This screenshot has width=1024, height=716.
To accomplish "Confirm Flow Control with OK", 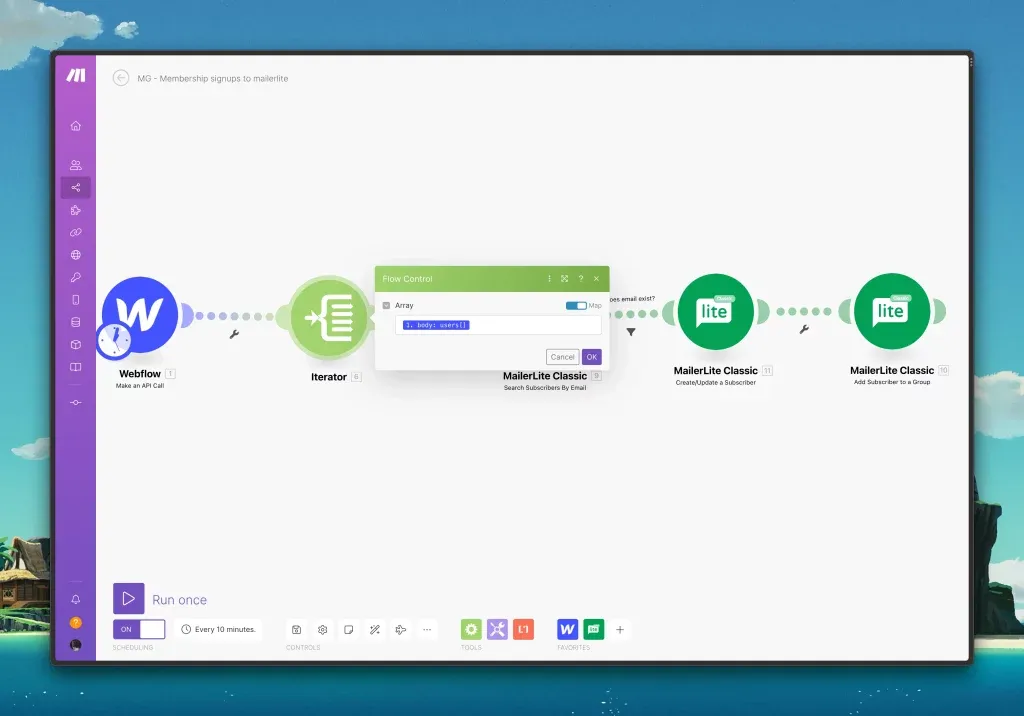I will (x=592, y=357).
